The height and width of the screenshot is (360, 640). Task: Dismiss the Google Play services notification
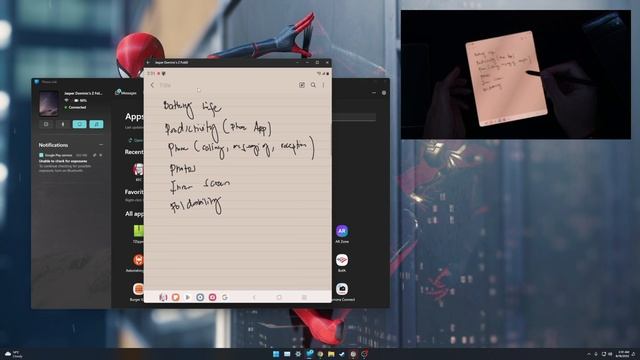(101, 155)
